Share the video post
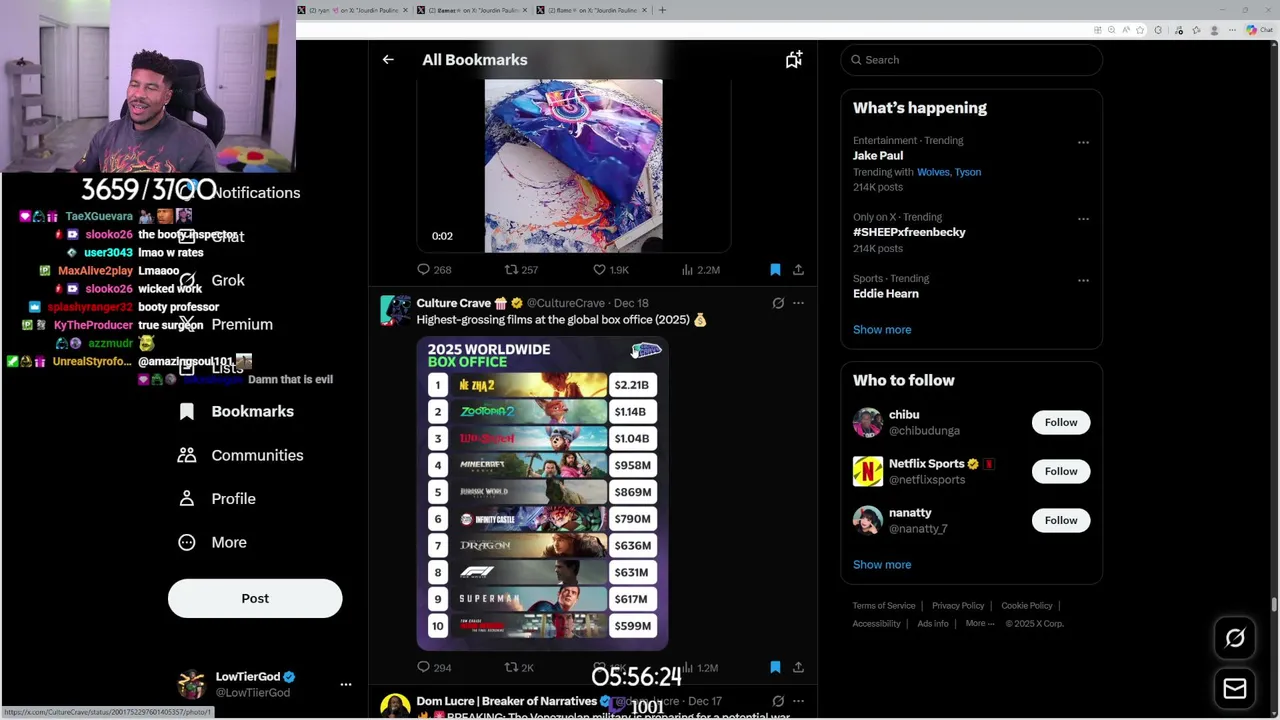 (x=798, y=270)
